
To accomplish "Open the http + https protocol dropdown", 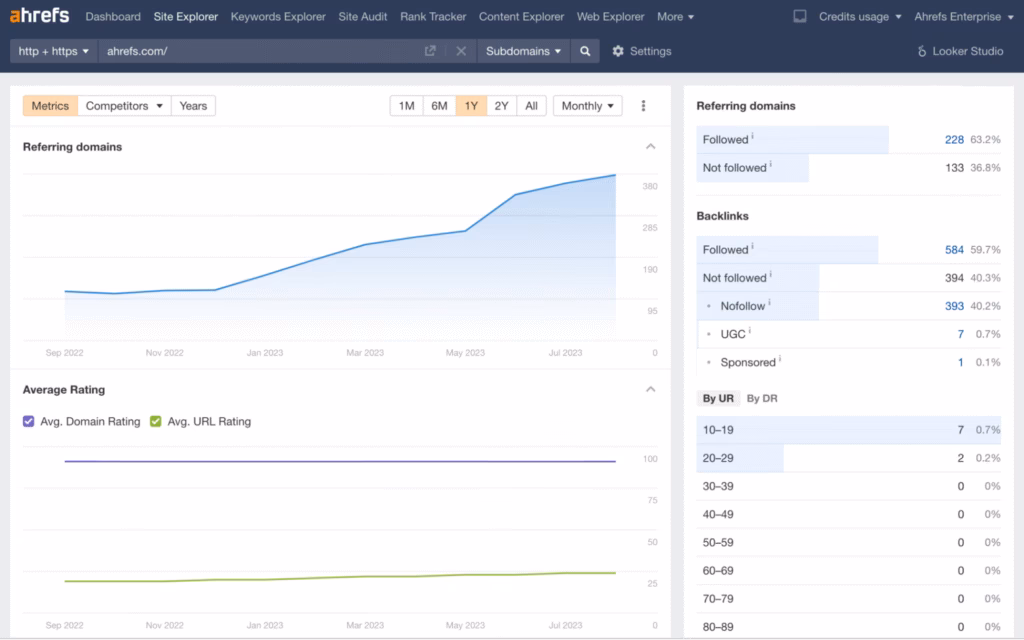I will pyautogui.click(x=53, y=51).
